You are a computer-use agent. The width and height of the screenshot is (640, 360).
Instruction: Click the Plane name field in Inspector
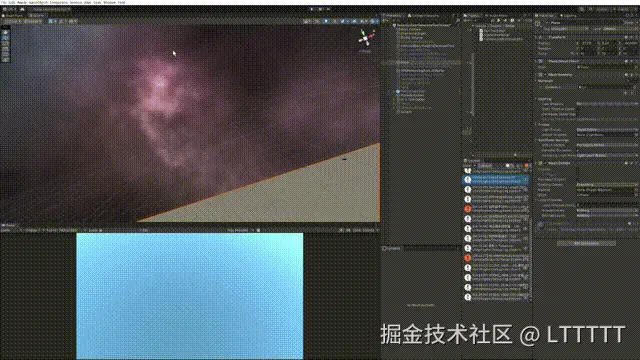tap(586, 23)
